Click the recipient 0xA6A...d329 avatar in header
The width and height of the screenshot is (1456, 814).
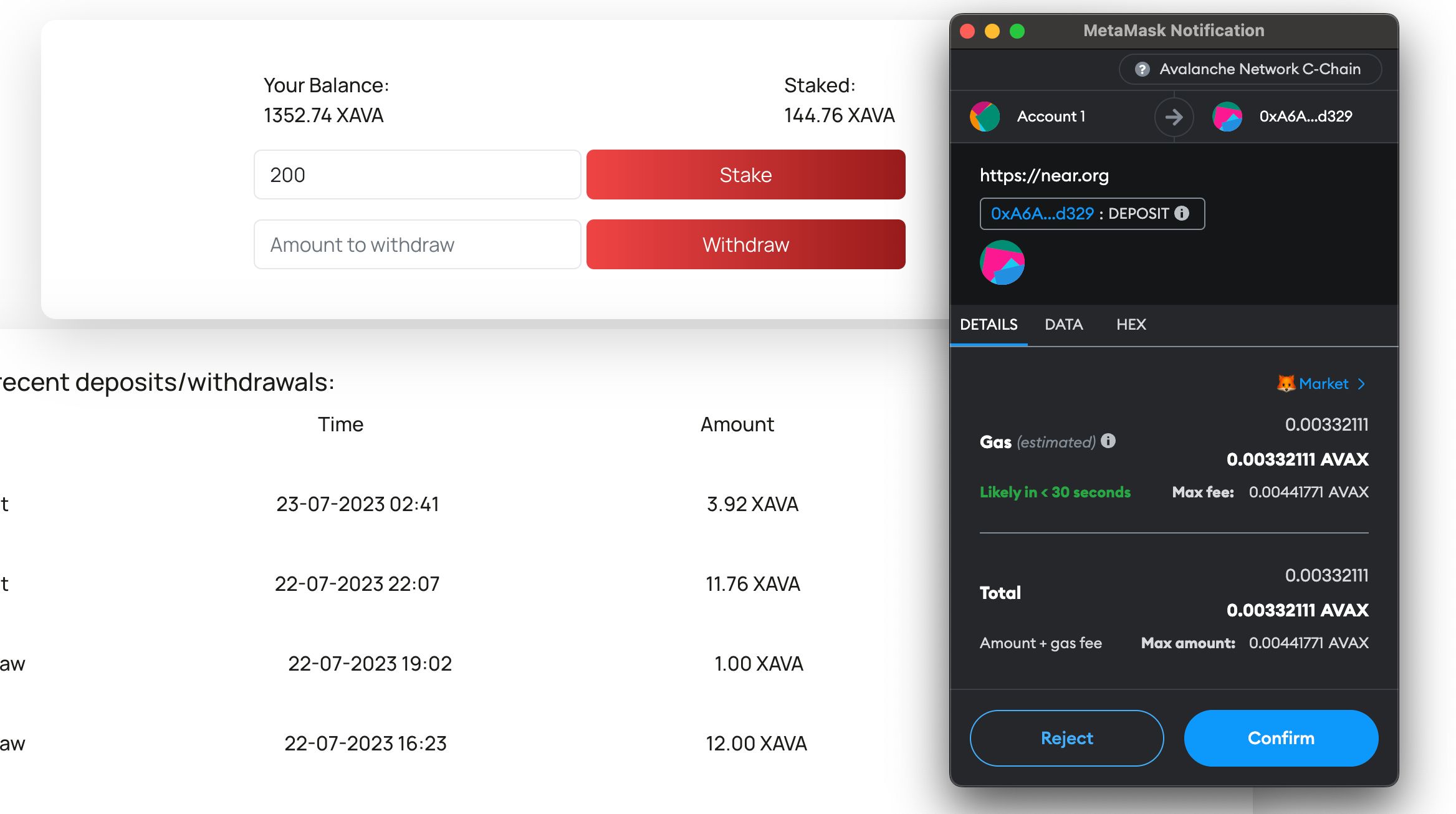point(1227,117)
